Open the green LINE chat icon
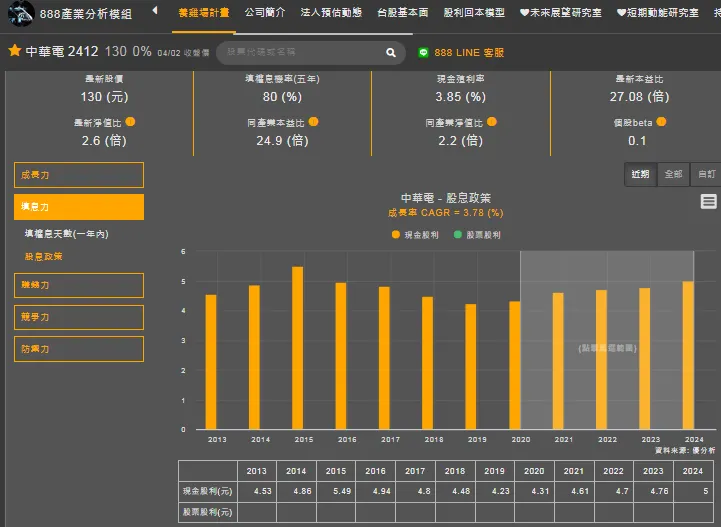721x527 pixels. (423, 53)
